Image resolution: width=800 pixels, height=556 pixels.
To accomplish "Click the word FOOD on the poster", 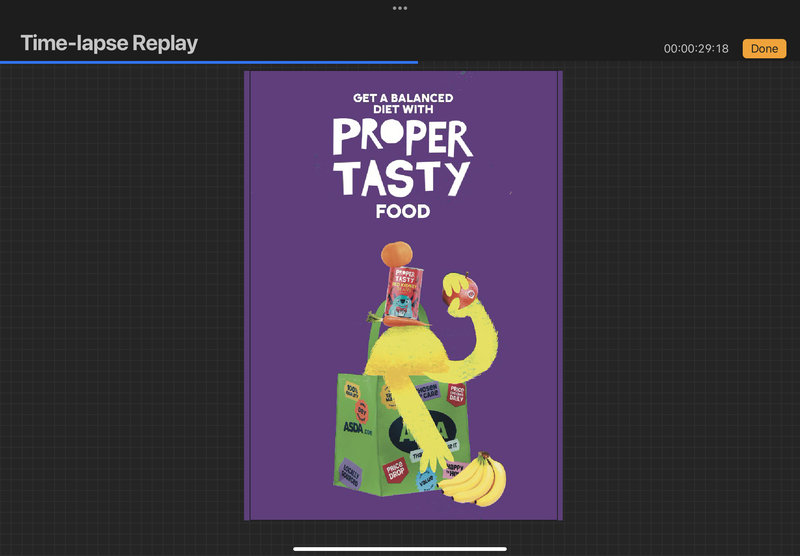I will (x=403, y=211).
